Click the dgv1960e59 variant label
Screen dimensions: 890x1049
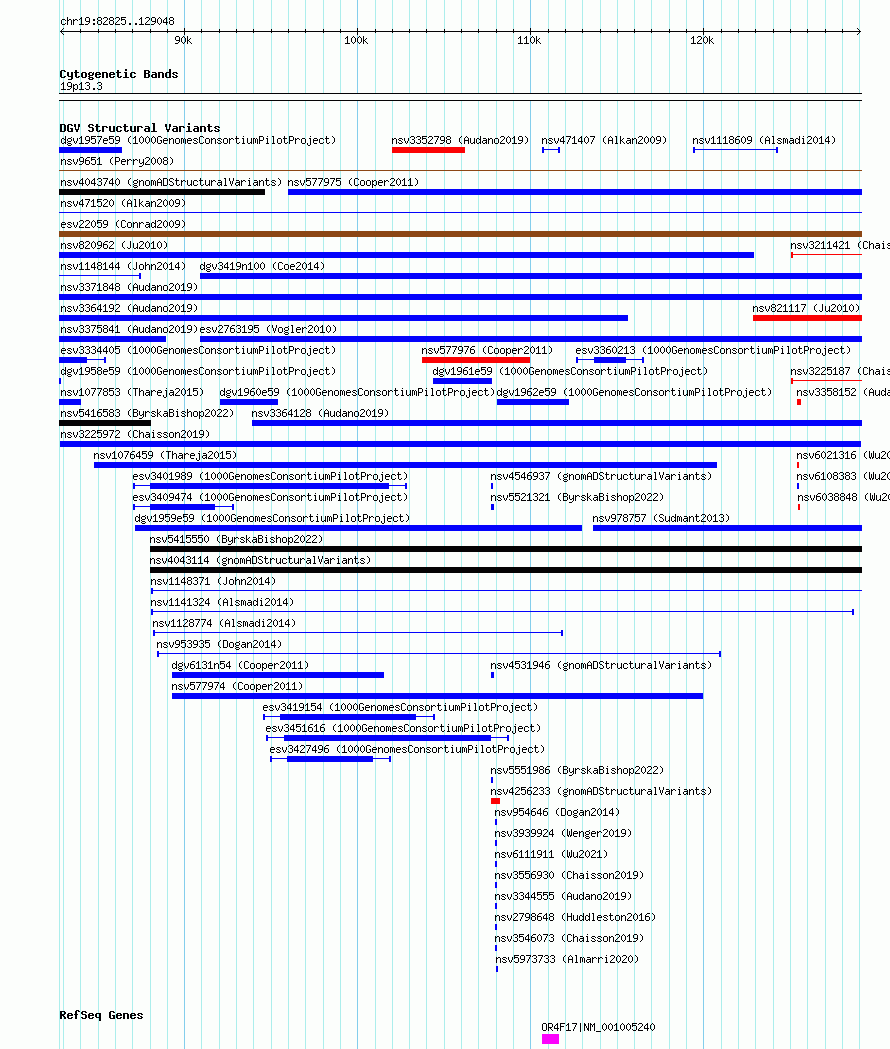click(357, 392)
